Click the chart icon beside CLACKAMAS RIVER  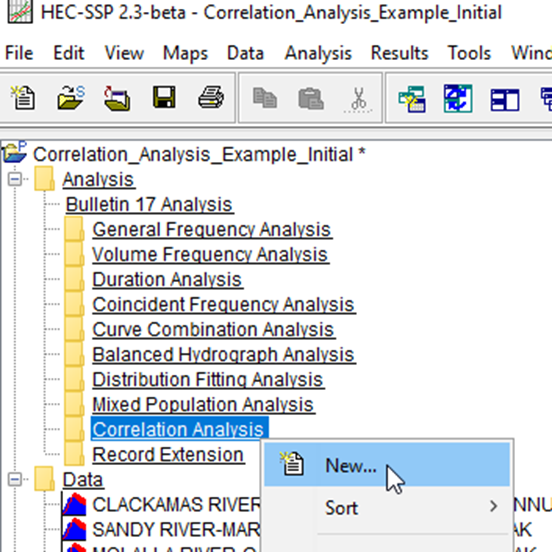[74, 504]
